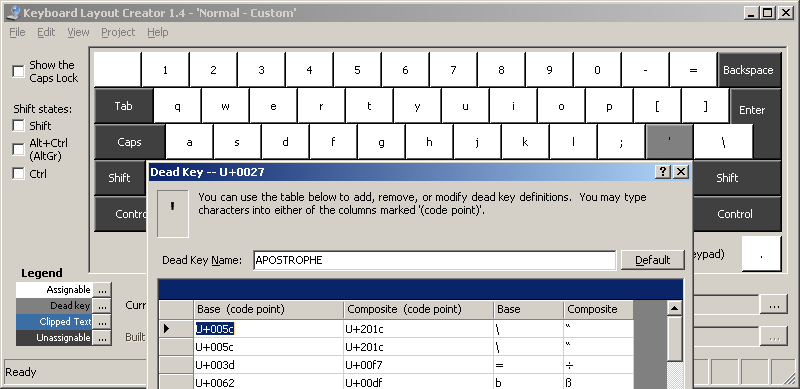Image resolution: width=800 pixels, height=389 pixels.
Task: Click the minus key on the top row
Action: click(645, 70)
